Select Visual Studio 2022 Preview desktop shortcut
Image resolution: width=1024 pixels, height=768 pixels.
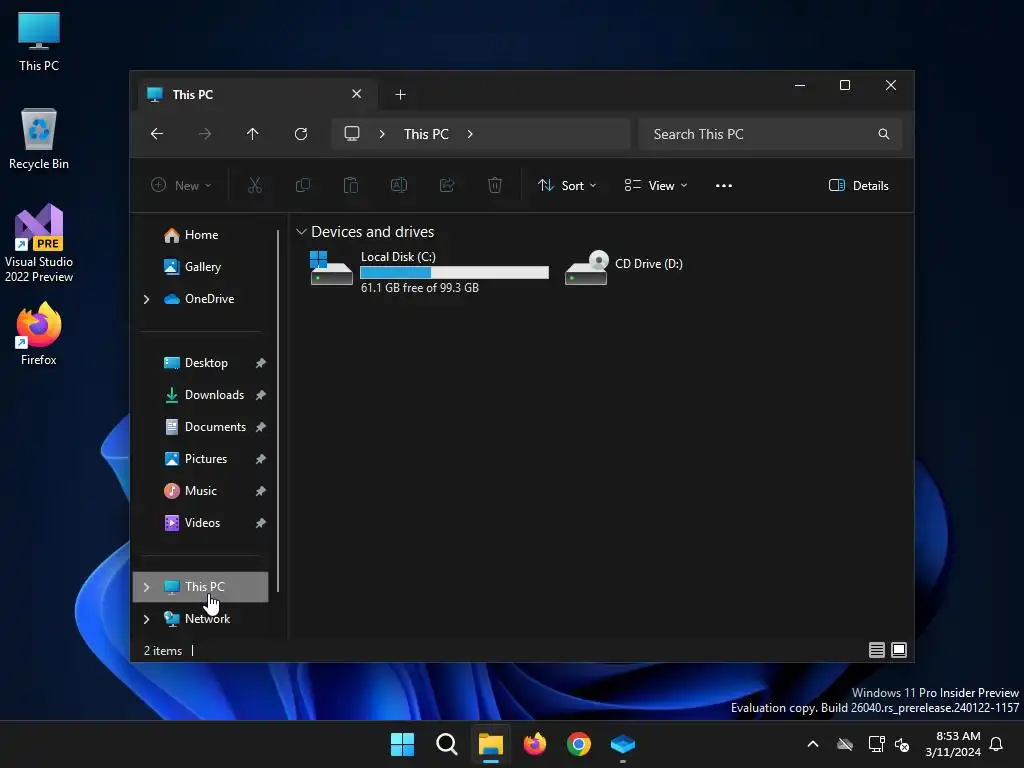39,244
